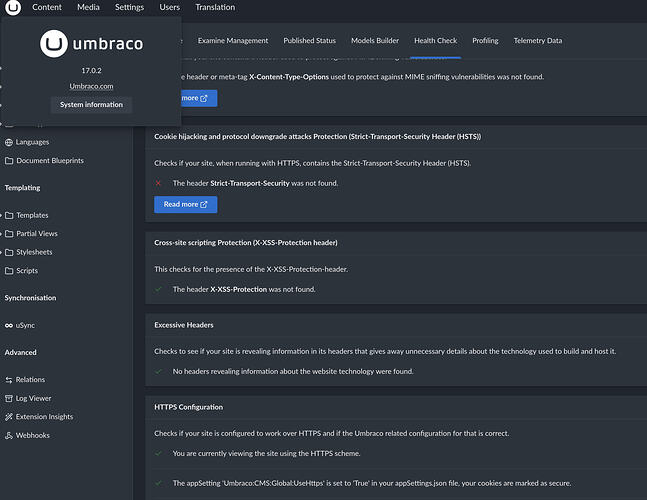647x500 pixels.
Task: Switch to Profiling tab
Action: (x=485, y=41)
